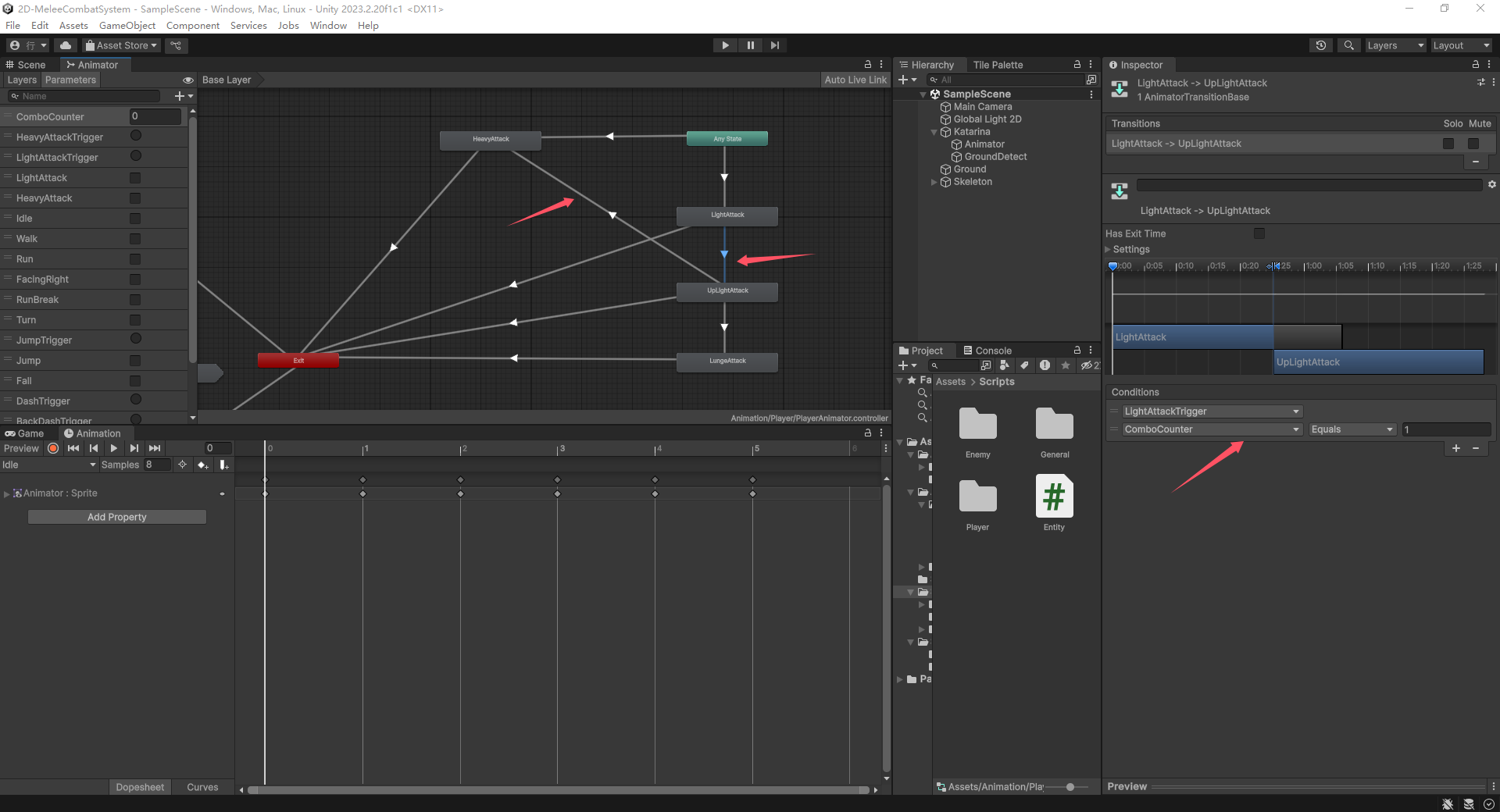
Task: Open the Layers dropdown in top toolbar
Action: pos(1395,45)
